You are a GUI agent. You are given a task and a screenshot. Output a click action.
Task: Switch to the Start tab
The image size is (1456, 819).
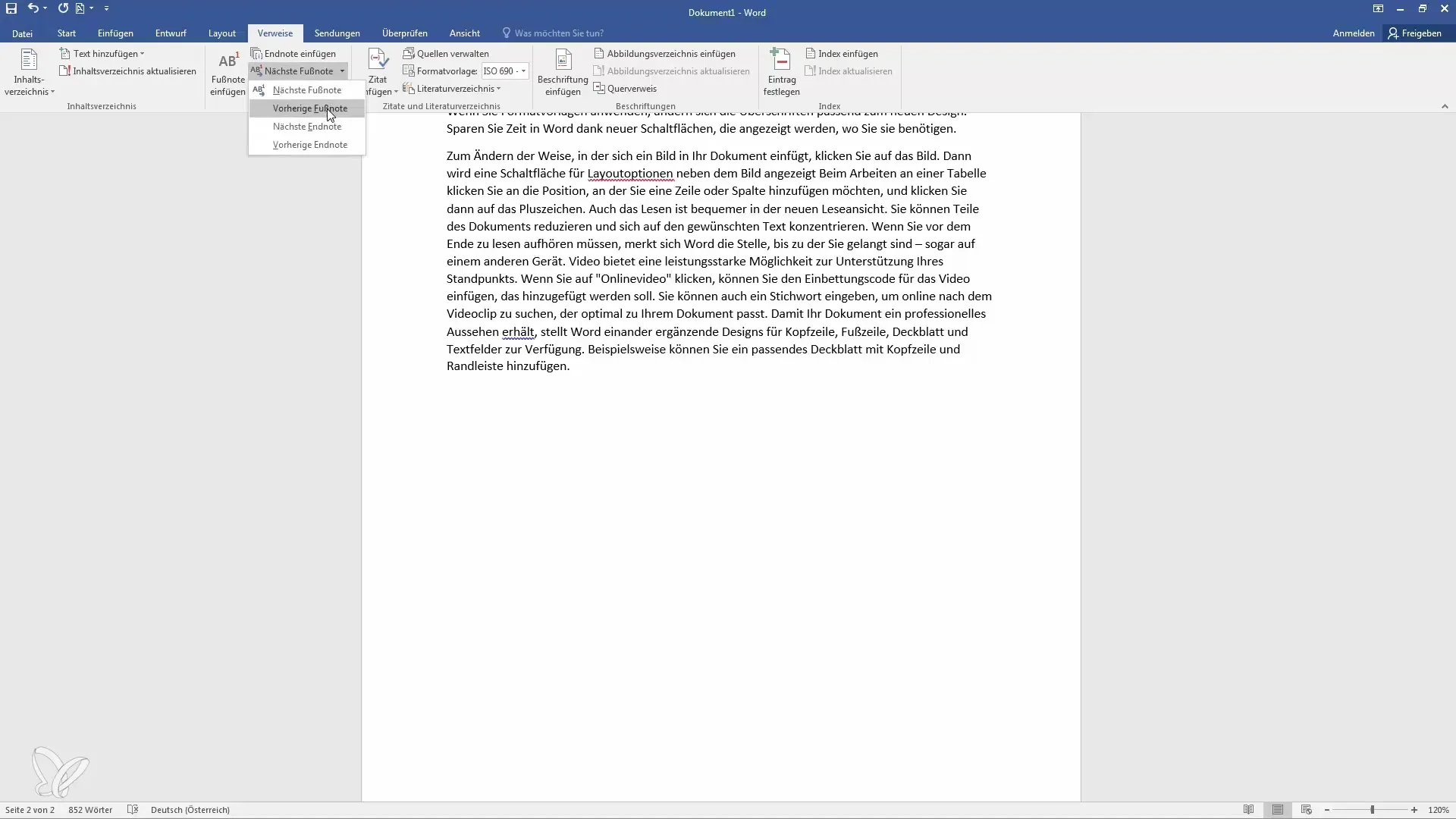click(66, 33)
